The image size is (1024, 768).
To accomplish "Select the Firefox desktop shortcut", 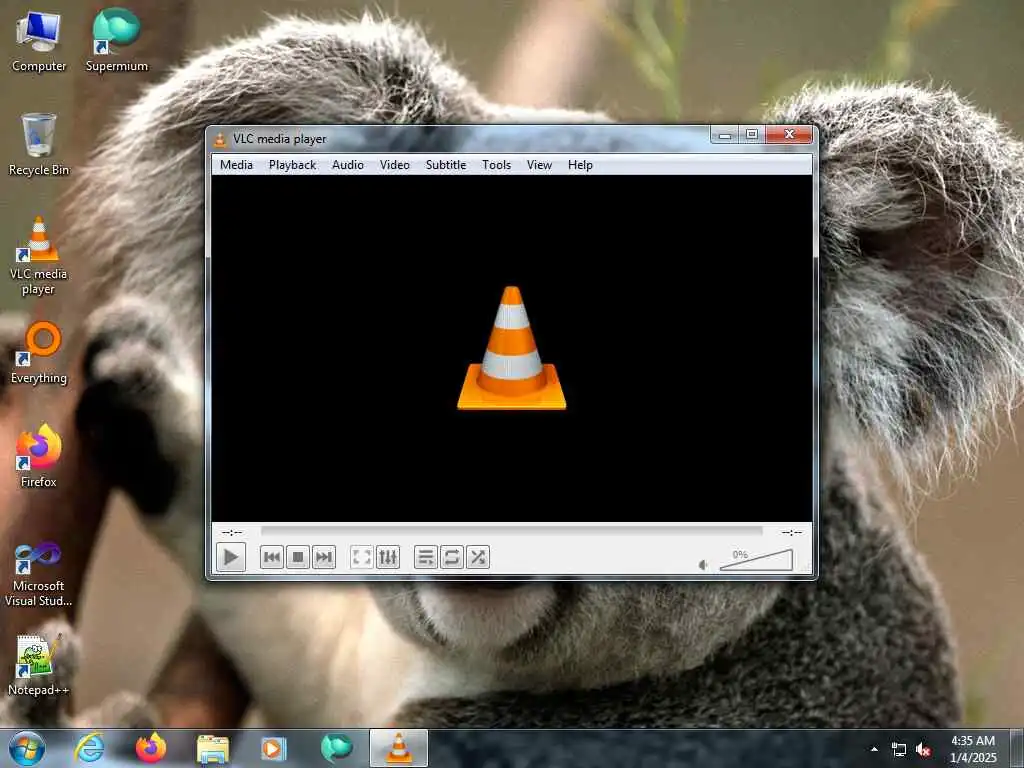I will point(39,456).
